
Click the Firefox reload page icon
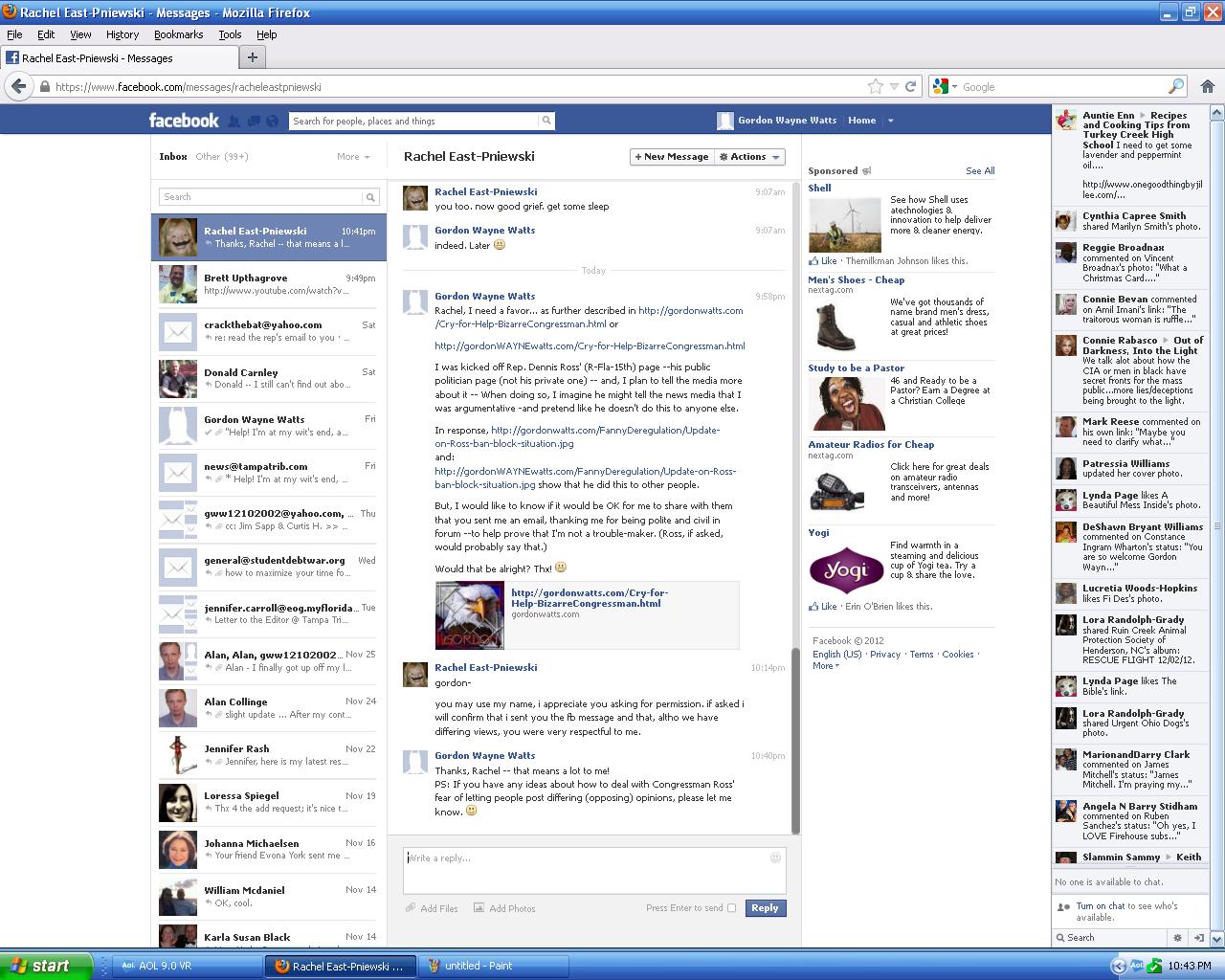[911, 86]
